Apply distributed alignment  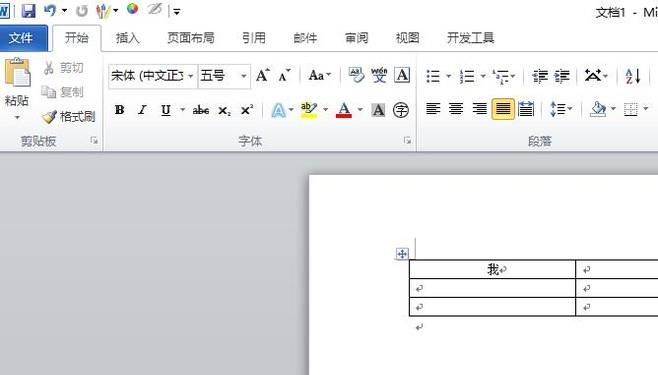pyautogui.click(x=526, y=109)
